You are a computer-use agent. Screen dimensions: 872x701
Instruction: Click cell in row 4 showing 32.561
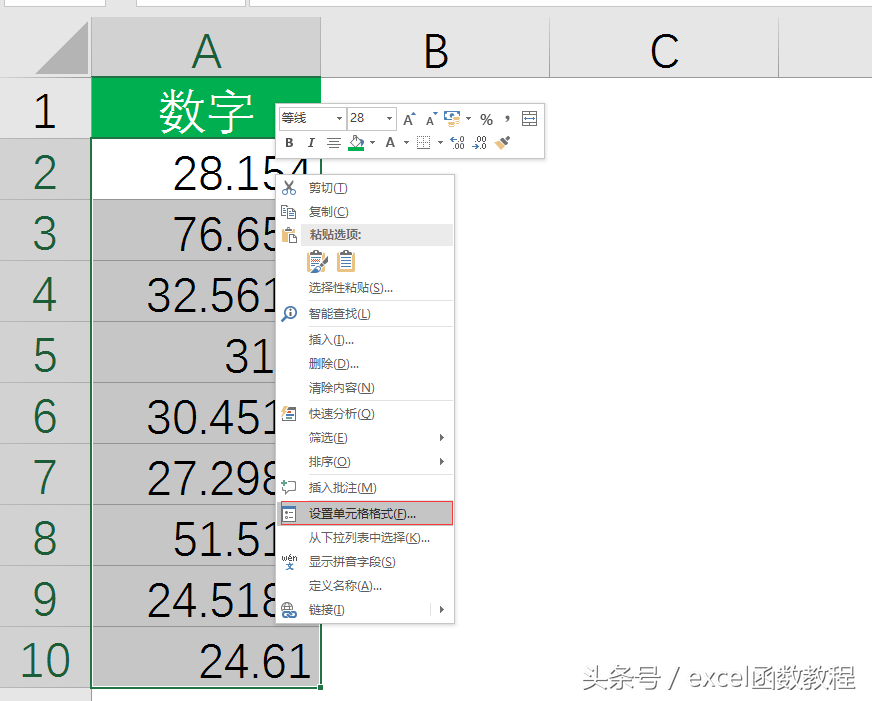click(184, 291)
